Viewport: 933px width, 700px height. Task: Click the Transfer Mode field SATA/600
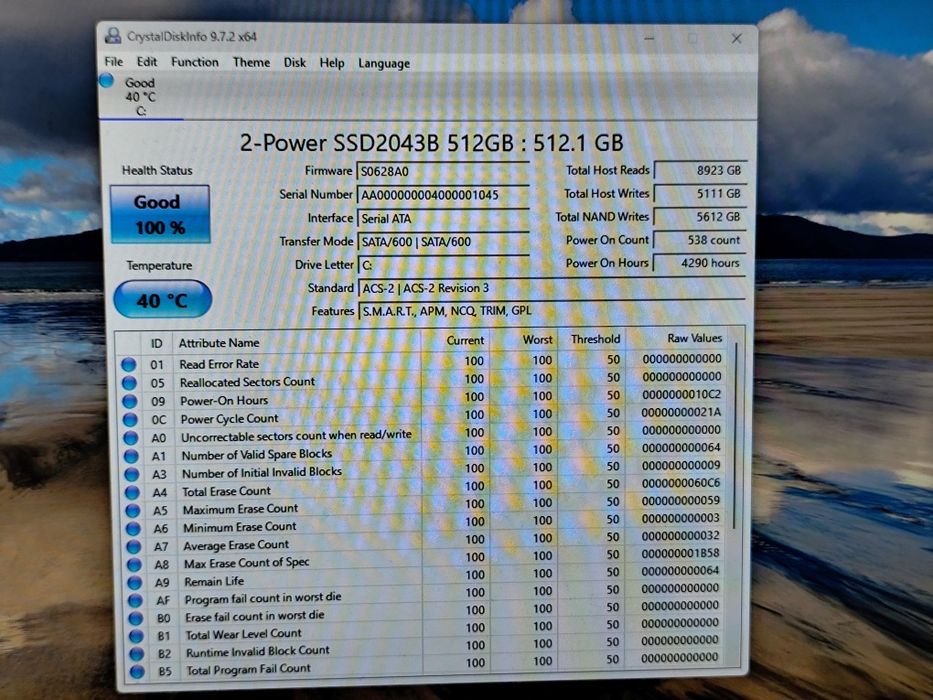pos(443,242)
